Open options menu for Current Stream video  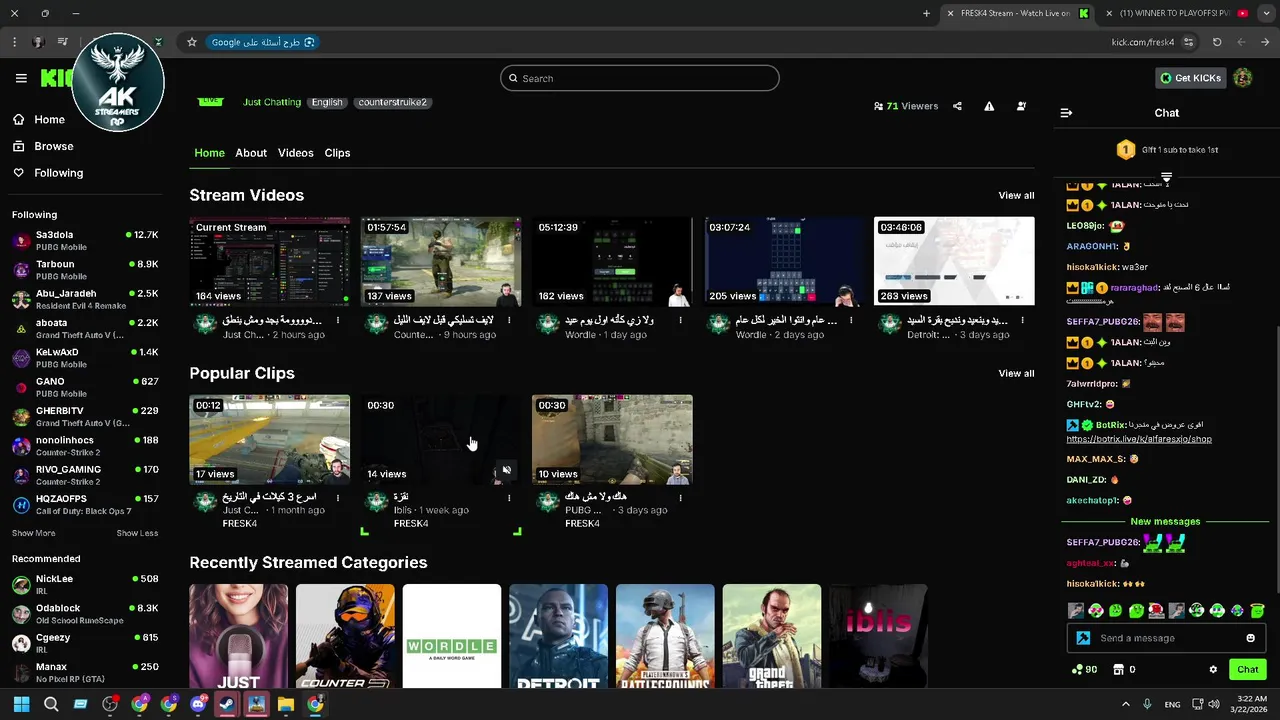338,320
